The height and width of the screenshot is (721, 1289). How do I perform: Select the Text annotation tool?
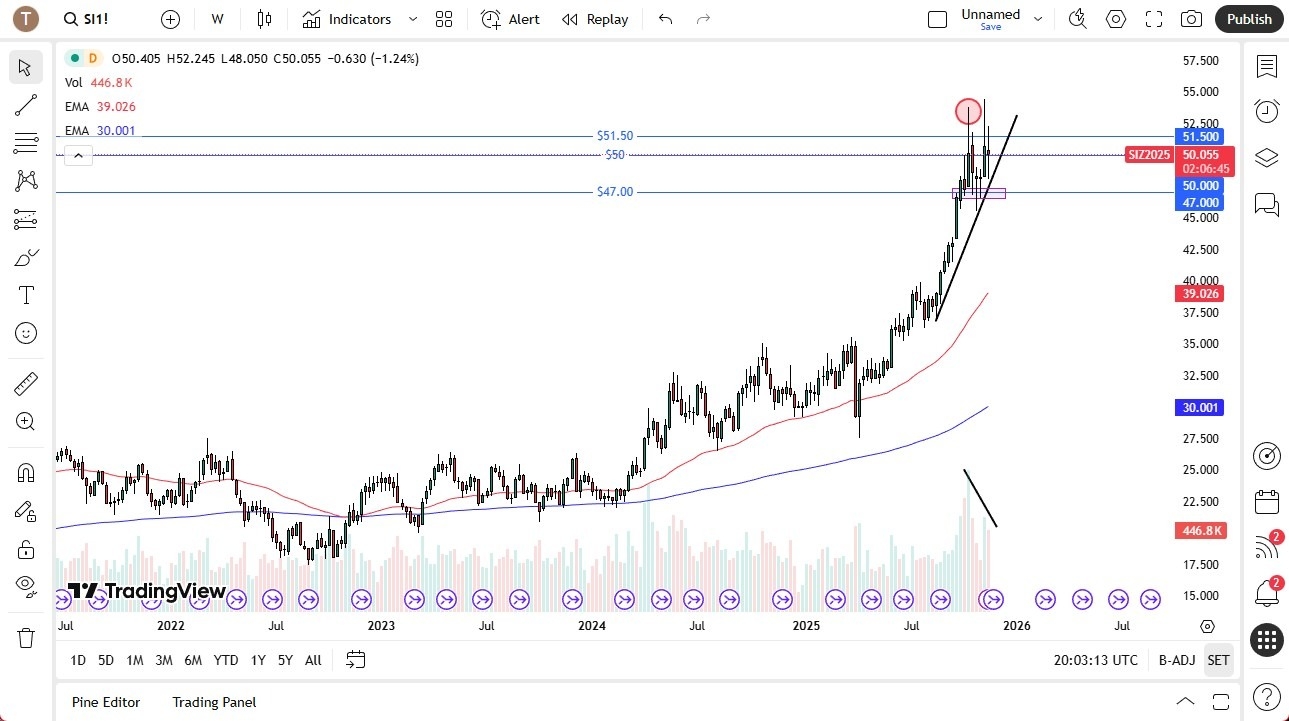click(x=26, y=294)
